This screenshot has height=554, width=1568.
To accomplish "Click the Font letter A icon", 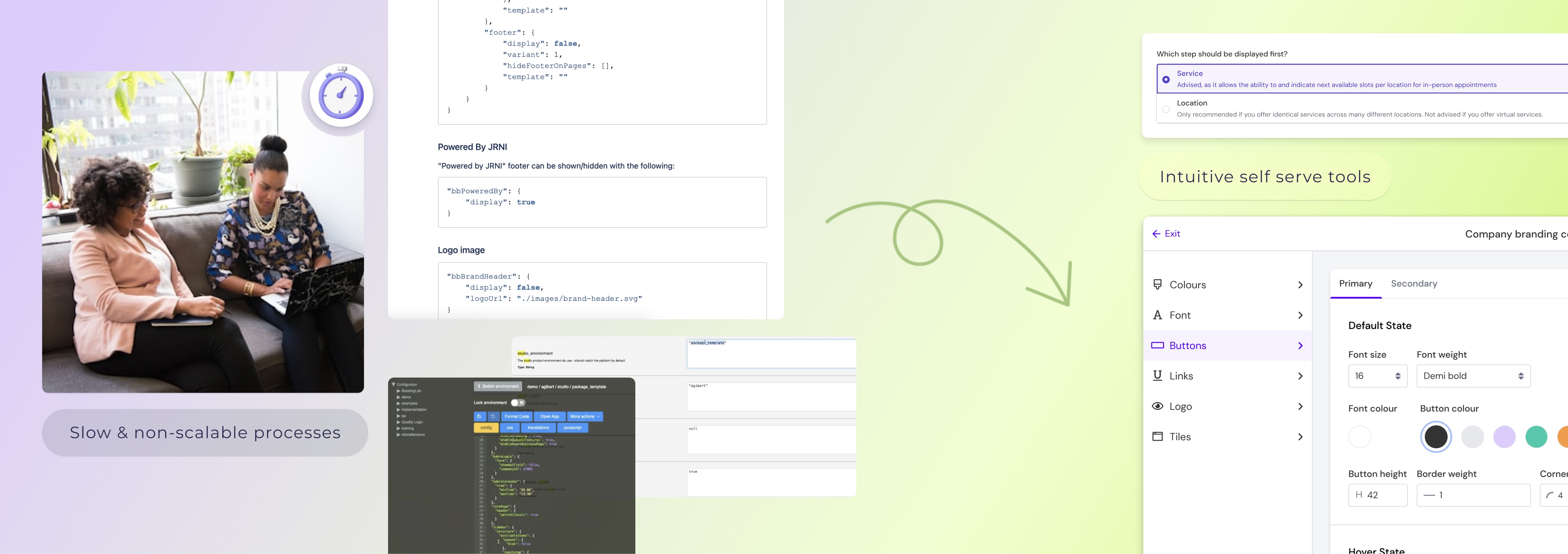I will (1157, 315).
